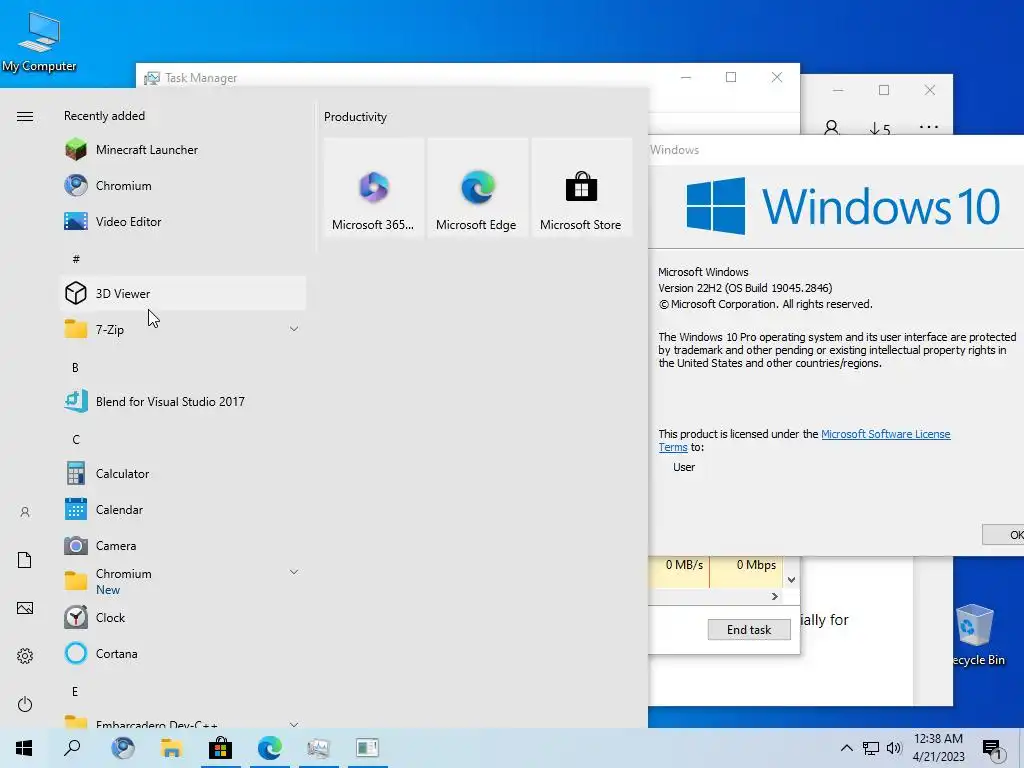The height and width of the screenshot is (768, 1024).
Task: Open the My Computer desktop icon
Action: (39, 42)
